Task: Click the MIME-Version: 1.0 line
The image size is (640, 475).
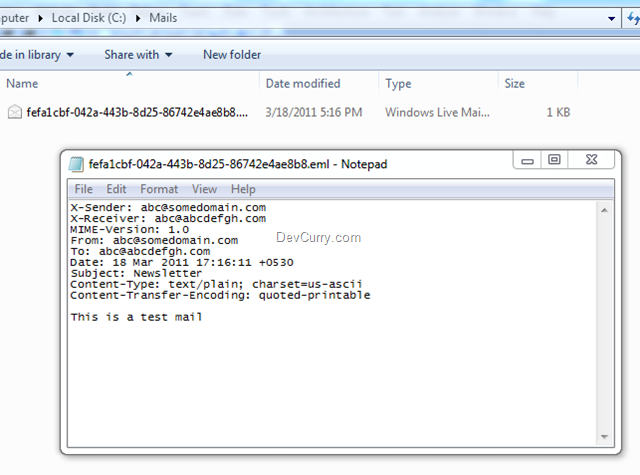Action: (x=129, y=229)
